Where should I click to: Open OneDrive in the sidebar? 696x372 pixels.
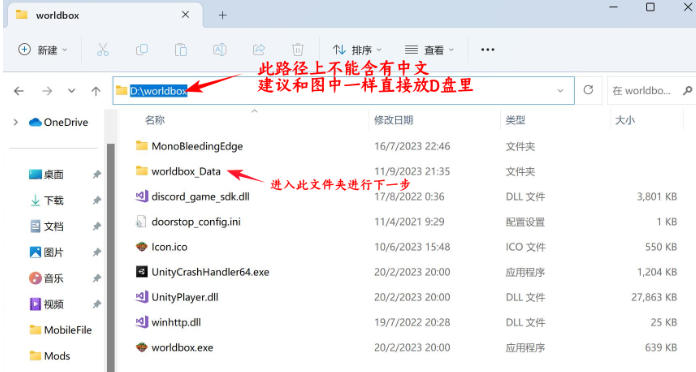click(59, 122)
